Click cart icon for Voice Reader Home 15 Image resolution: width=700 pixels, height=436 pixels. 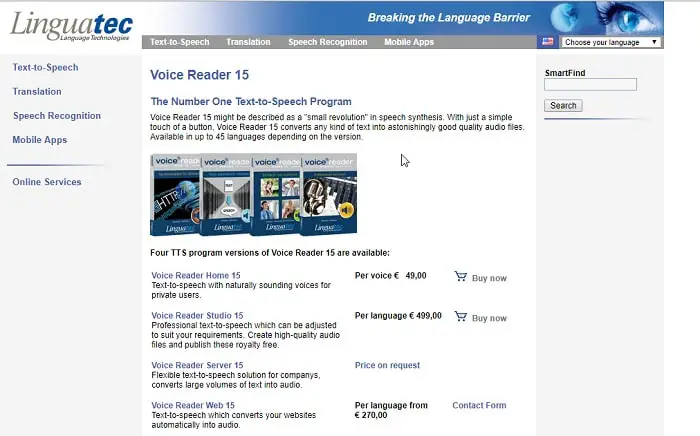click(461, 277)
